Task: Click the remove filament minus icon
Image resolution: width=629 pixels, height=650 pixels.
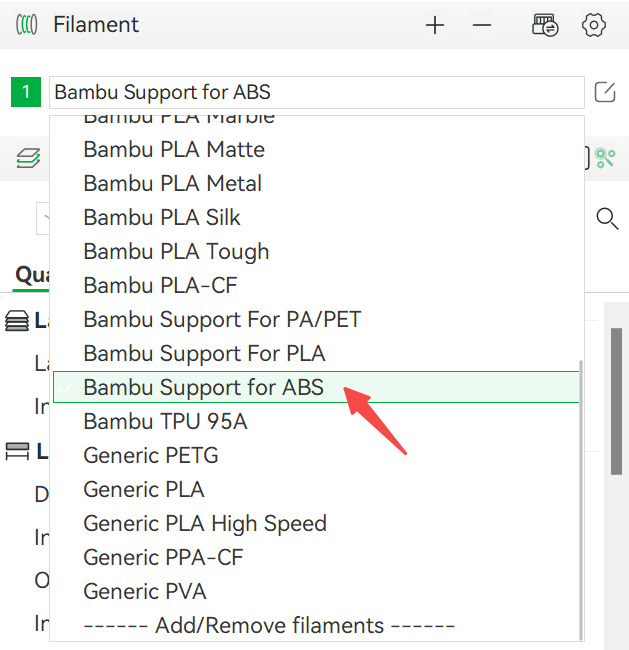Action: (x=482, y=25)
